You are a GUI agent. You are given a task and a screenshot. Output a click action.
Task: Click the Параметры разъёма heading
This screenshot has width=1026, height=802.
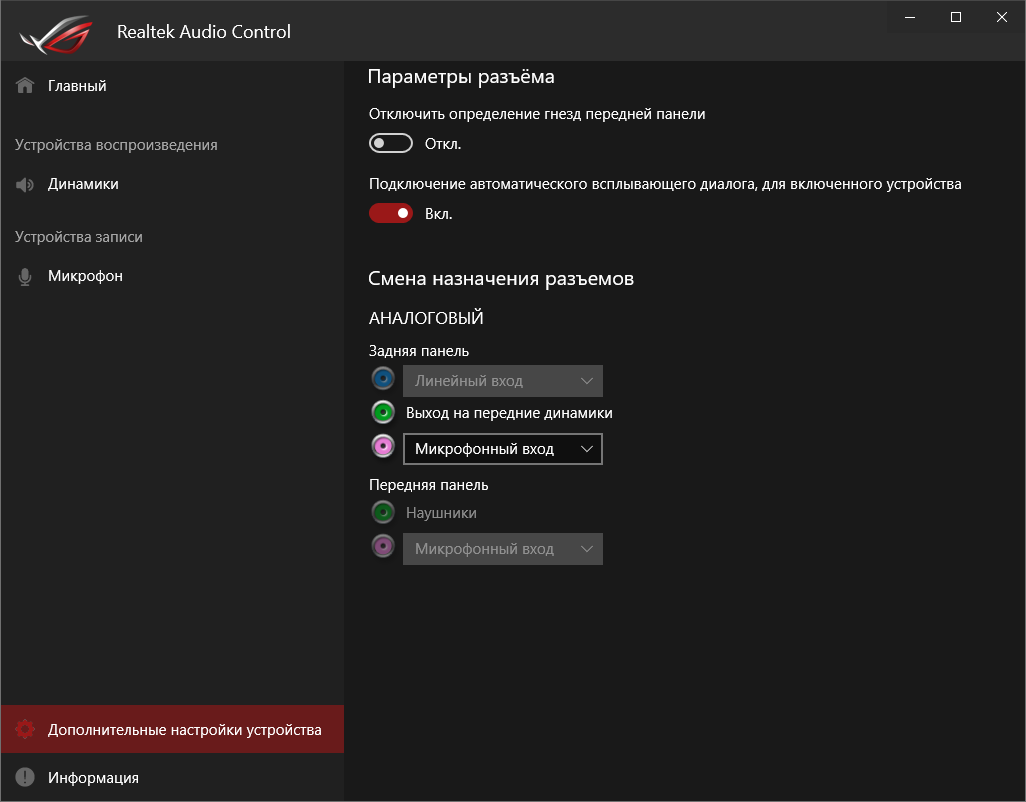pyautogui.click(x=461, y=77)
